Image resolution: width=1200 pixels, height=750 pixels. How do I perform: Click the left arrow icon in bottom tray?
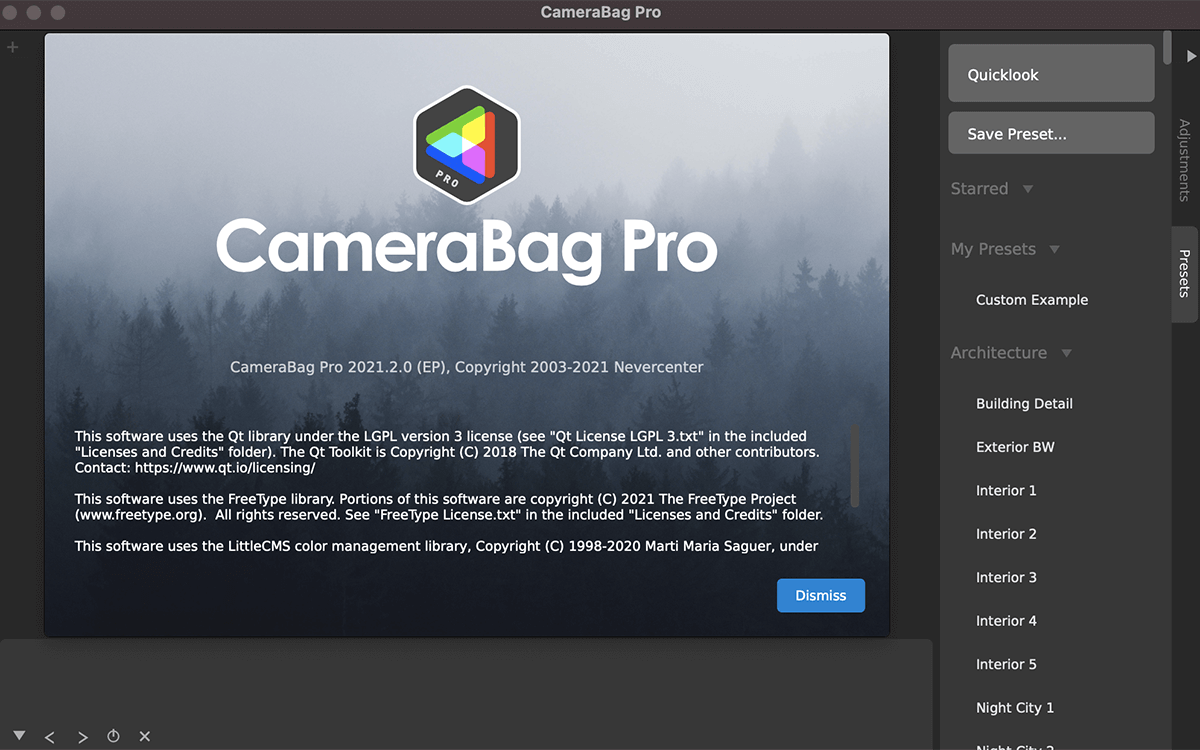(x=50, y=737)
